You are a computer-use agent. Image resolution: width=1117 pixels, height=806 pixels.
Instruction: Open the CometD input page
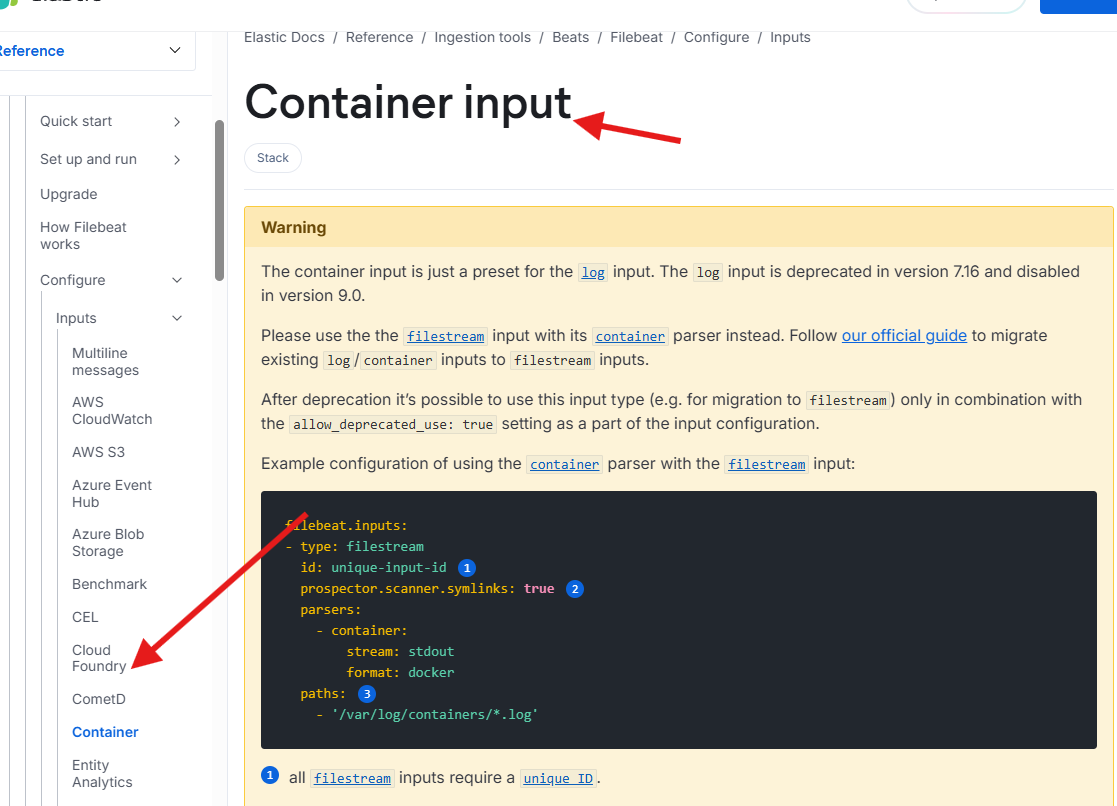98,698
